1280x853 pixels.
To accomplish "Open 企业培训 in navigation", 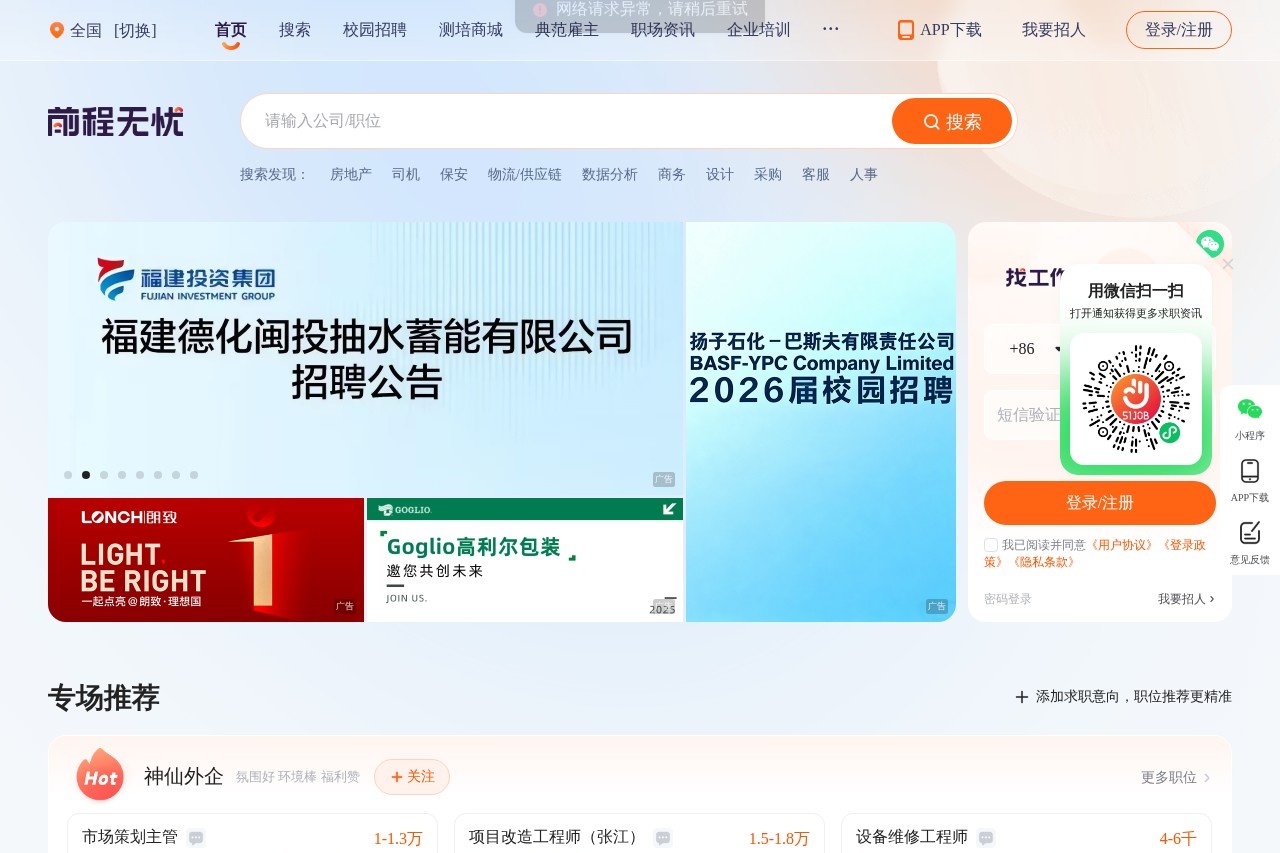I will (759, 30).
